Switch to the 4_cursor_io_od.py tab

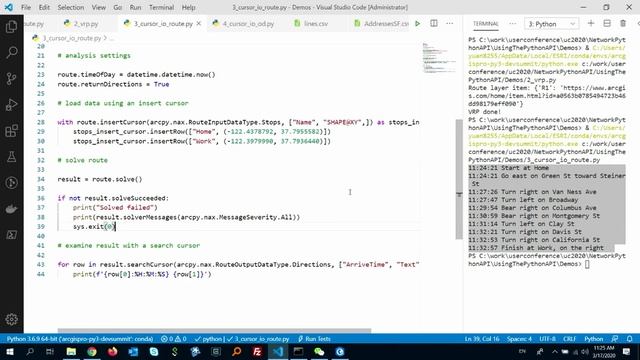click(x=243, y=24)
